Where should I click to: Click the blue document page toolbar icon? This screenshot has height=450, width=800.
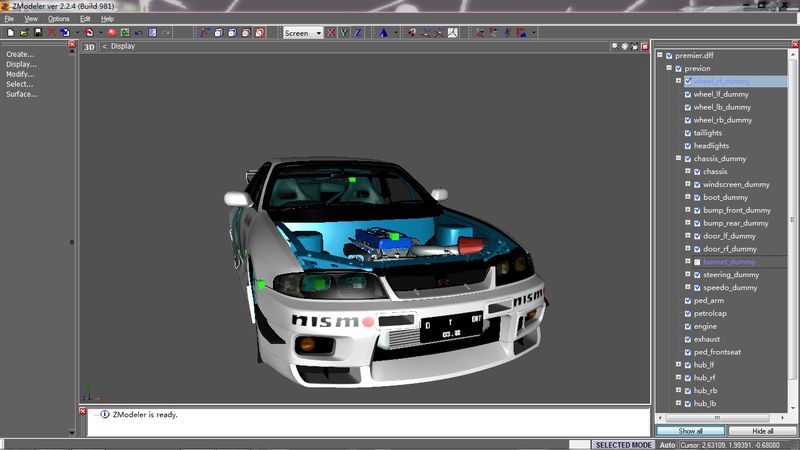click(153, 33)
